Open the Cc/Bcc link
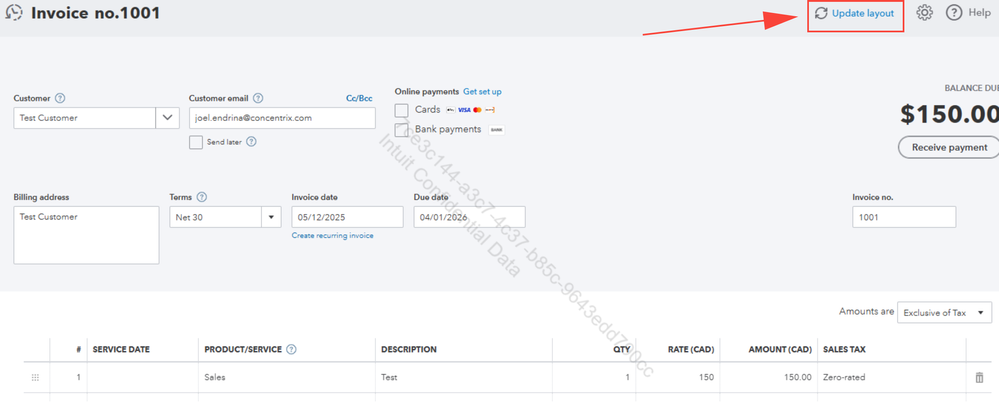The width and height of the screenshot is (999, 402). 359,99
